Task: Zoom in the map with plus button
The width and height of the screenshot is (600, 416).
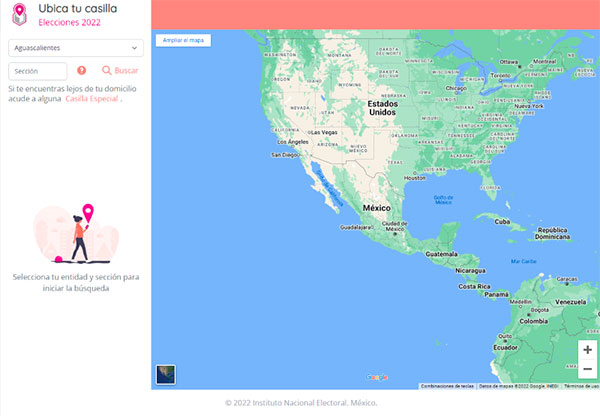Action: [x=587, y=350]
